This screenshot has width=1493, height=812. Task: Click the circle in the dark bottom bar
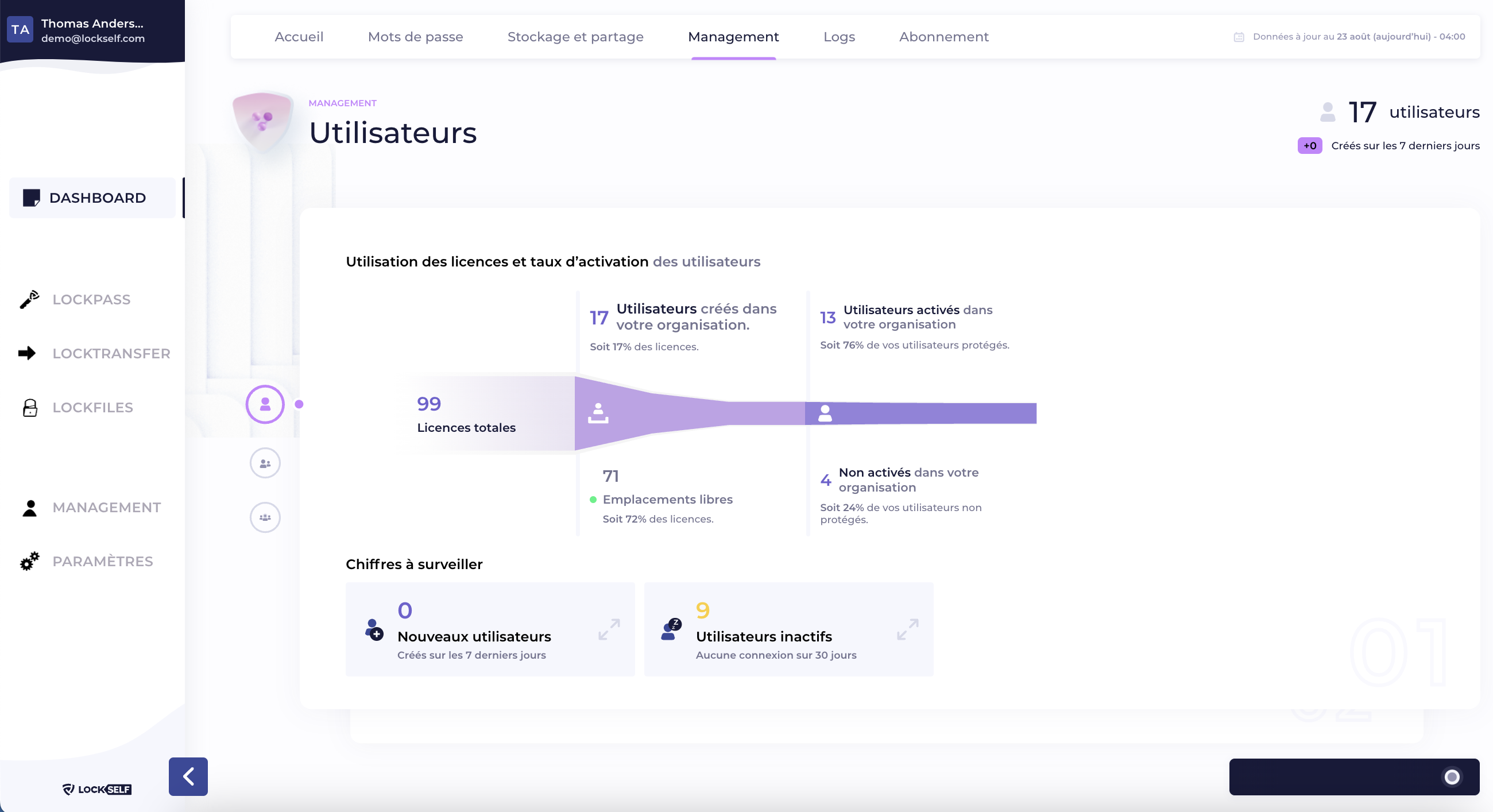click(1451, 776)
